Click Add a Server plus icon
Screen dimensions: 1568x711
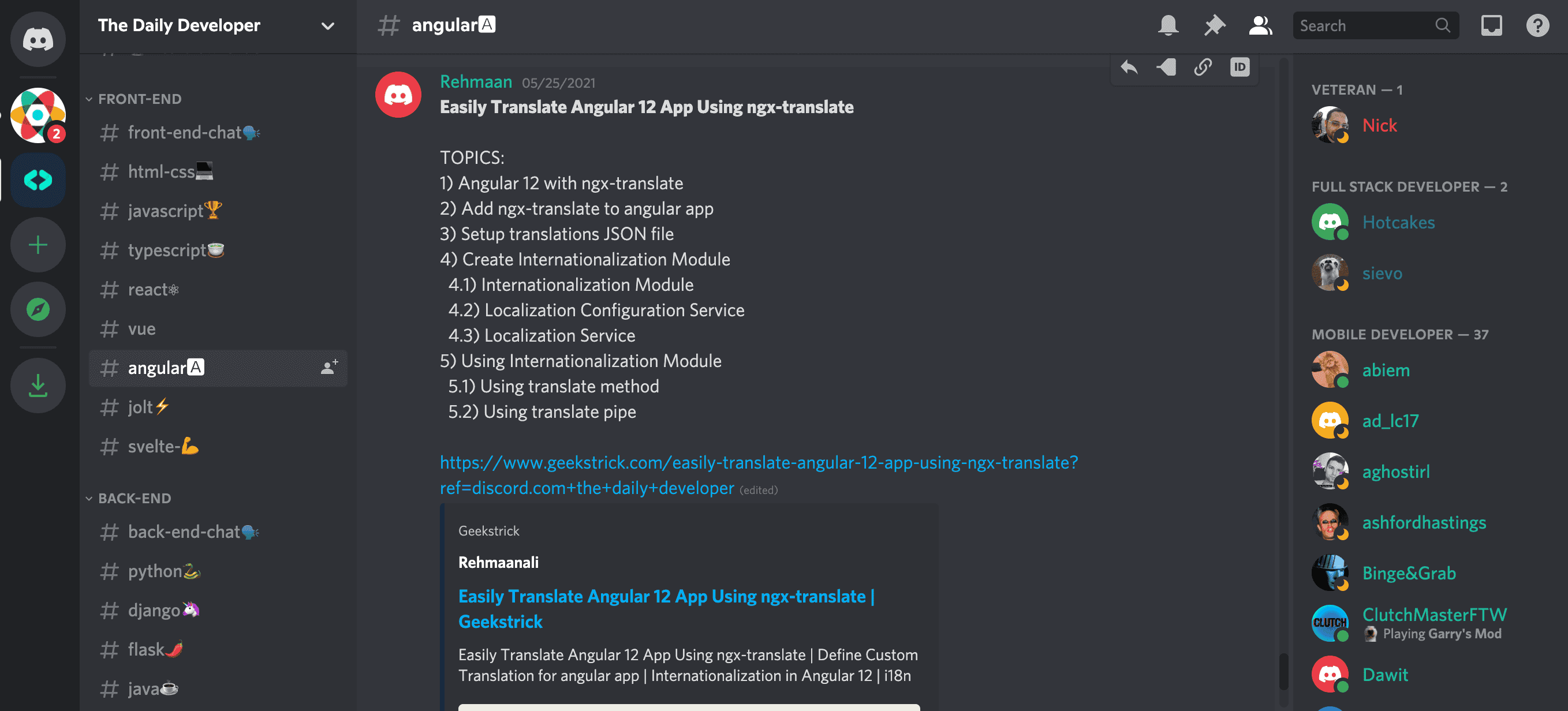pyautogui.click(x=38, y=245)
